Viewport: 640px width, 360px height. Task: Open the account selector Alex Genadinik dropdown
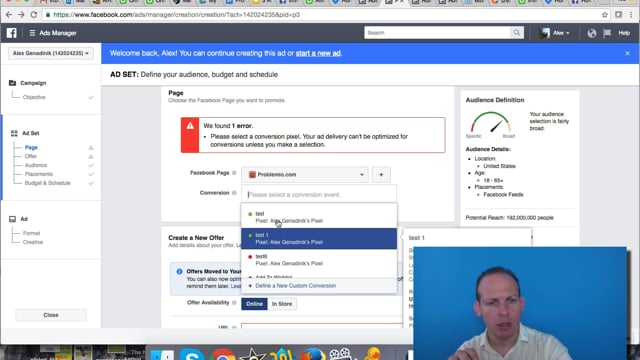51,53
